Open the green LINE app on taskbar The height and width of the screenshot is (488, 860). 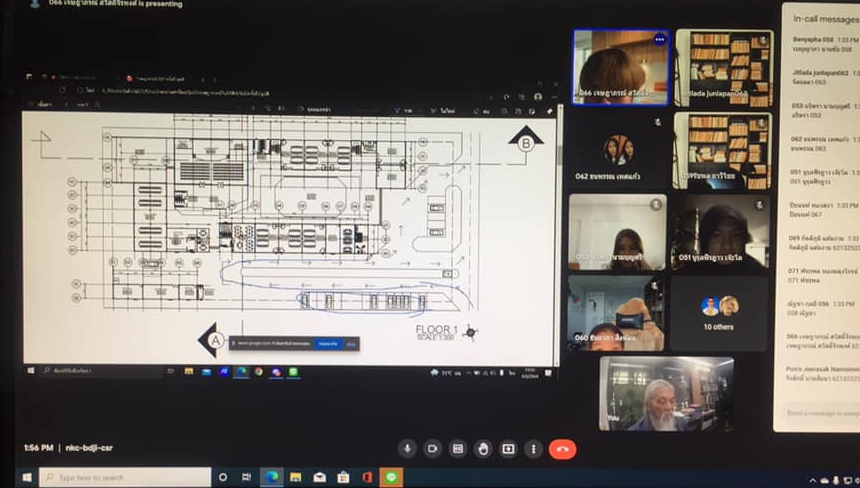pos(393,477)
